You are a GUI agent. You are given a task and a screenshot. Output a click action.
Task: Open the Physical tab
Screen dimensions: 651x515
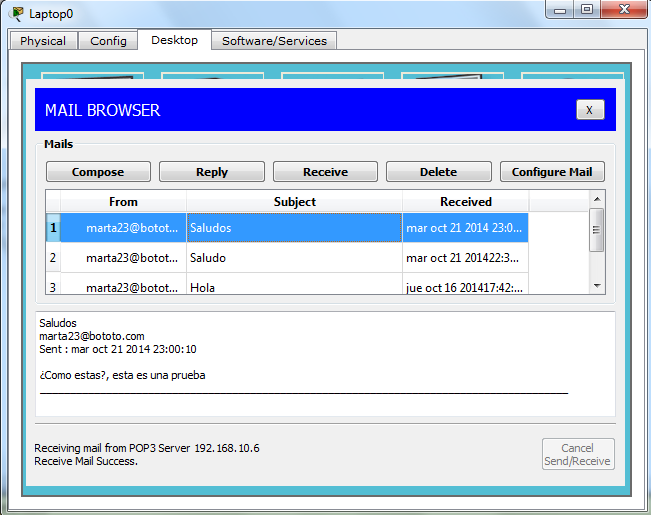(43, 41)
